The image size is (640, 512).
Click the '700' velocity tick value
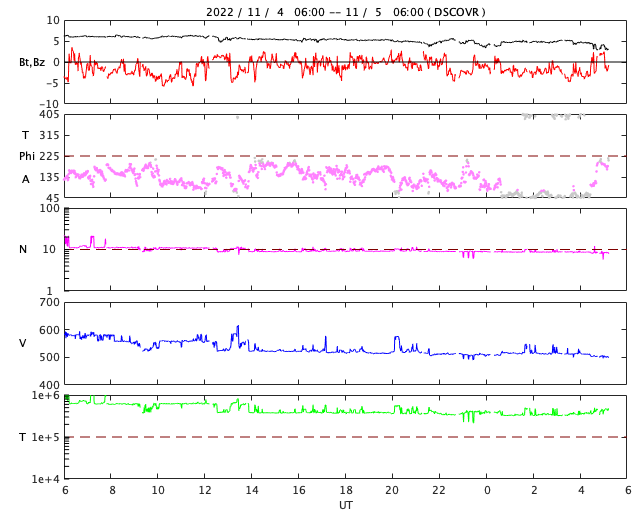point(49,303)
